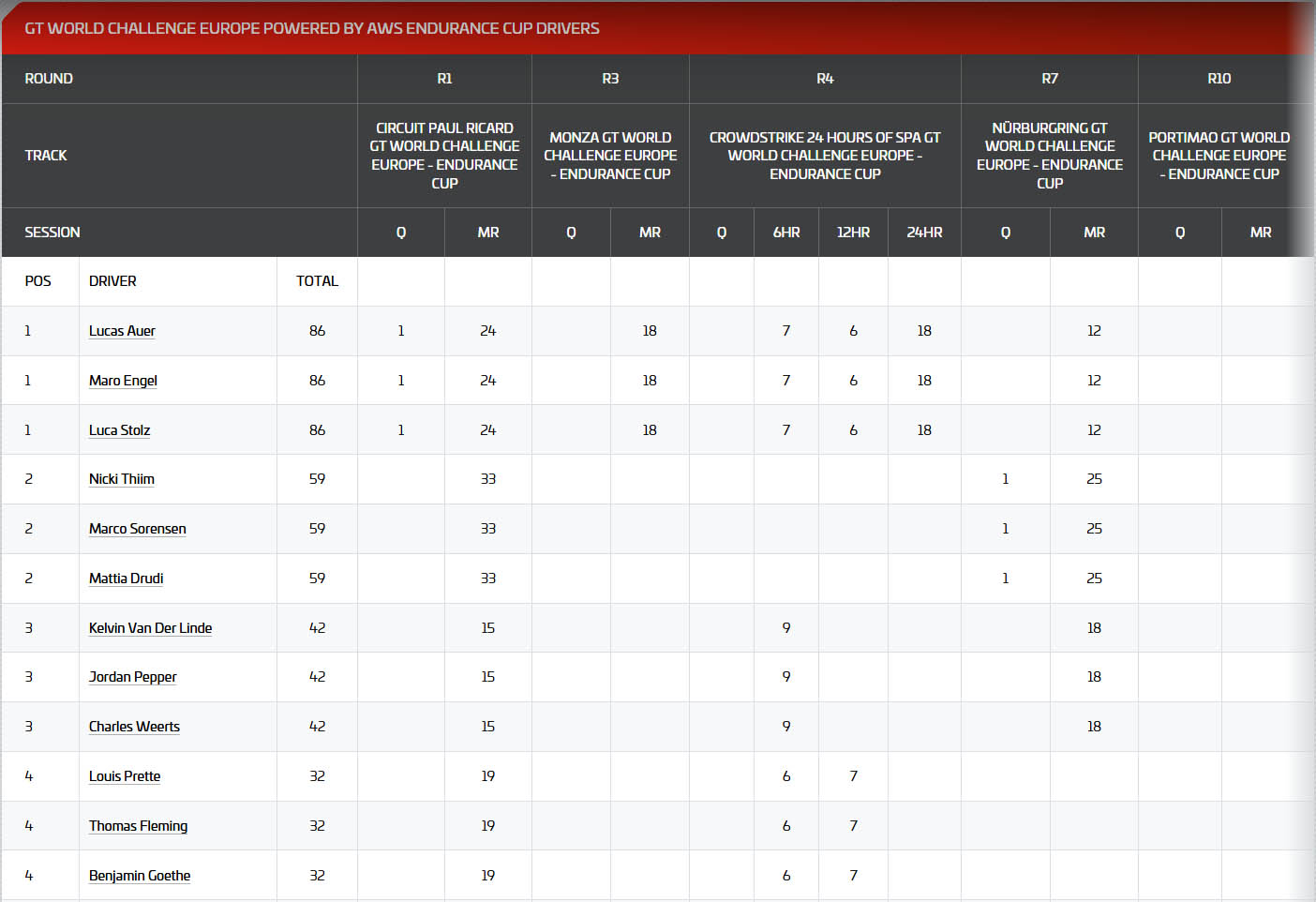Click Louis Prette's 6HR score of 6
Viewport: 1316px width, 902px height.
[786, 776]
